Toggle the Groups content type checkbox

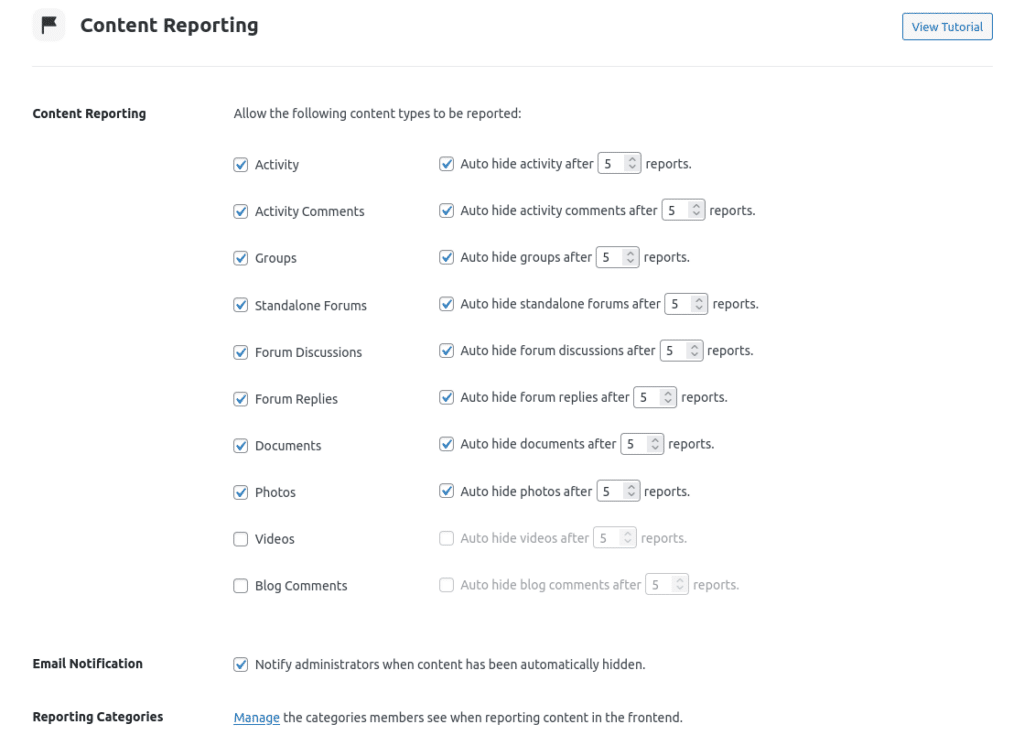(x=240, y=258)
